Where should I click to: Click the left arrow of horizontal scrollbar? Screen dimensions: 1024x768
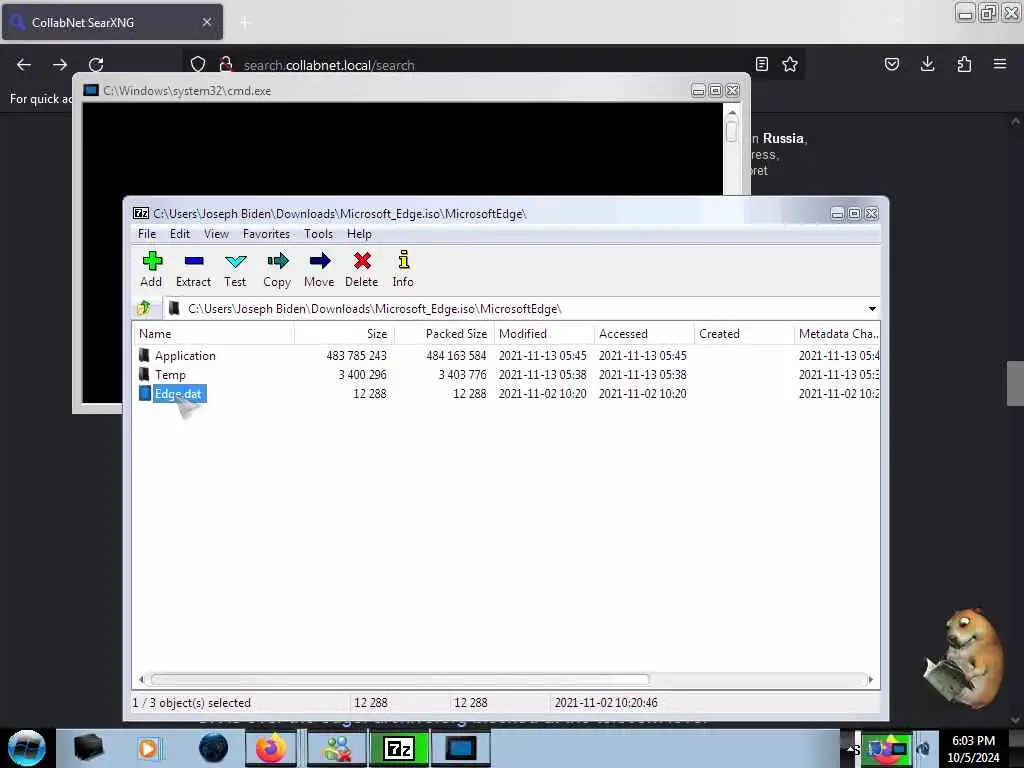(141, 679)
